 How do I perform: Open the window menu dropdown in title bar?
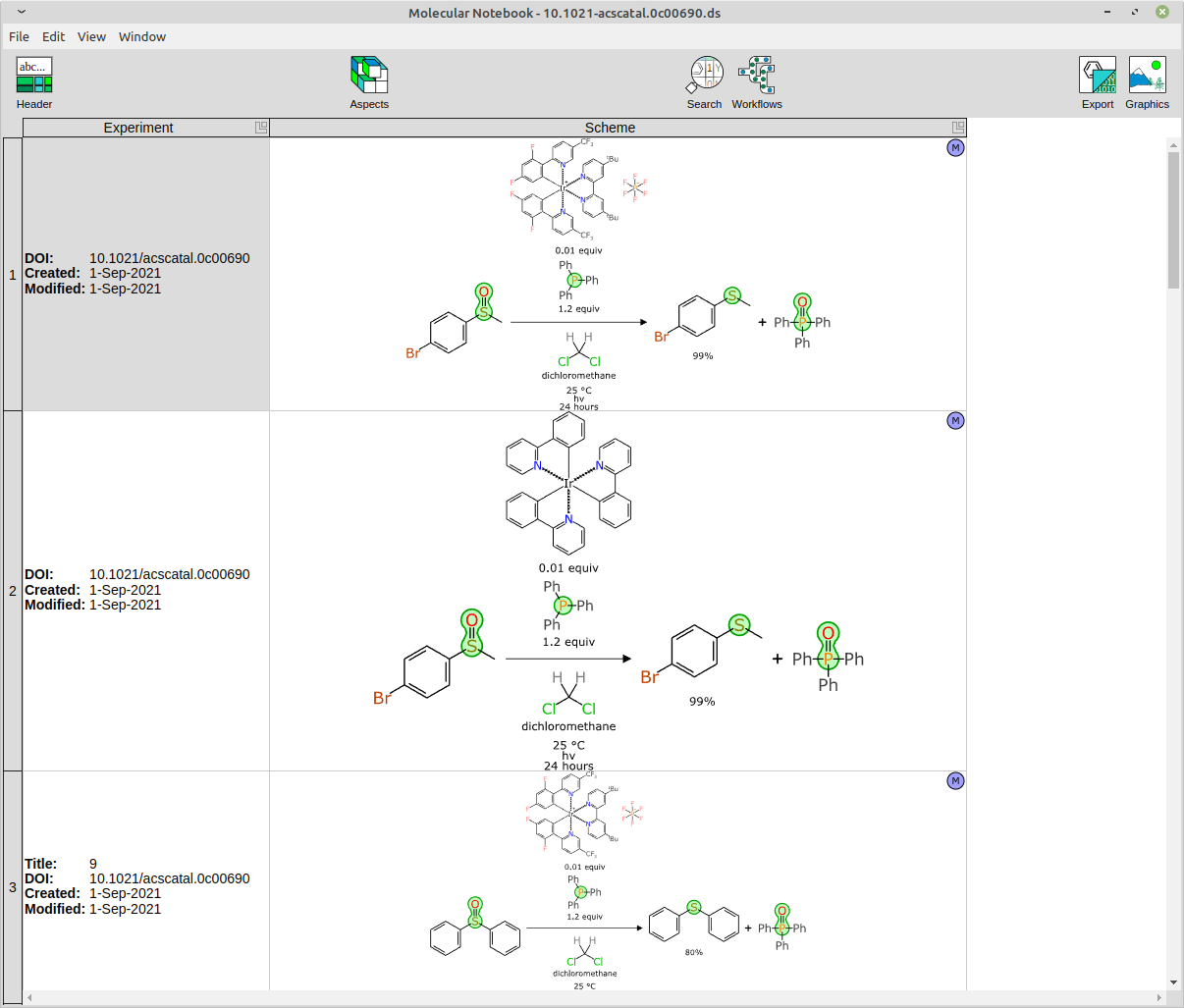[x=22, y=13]
